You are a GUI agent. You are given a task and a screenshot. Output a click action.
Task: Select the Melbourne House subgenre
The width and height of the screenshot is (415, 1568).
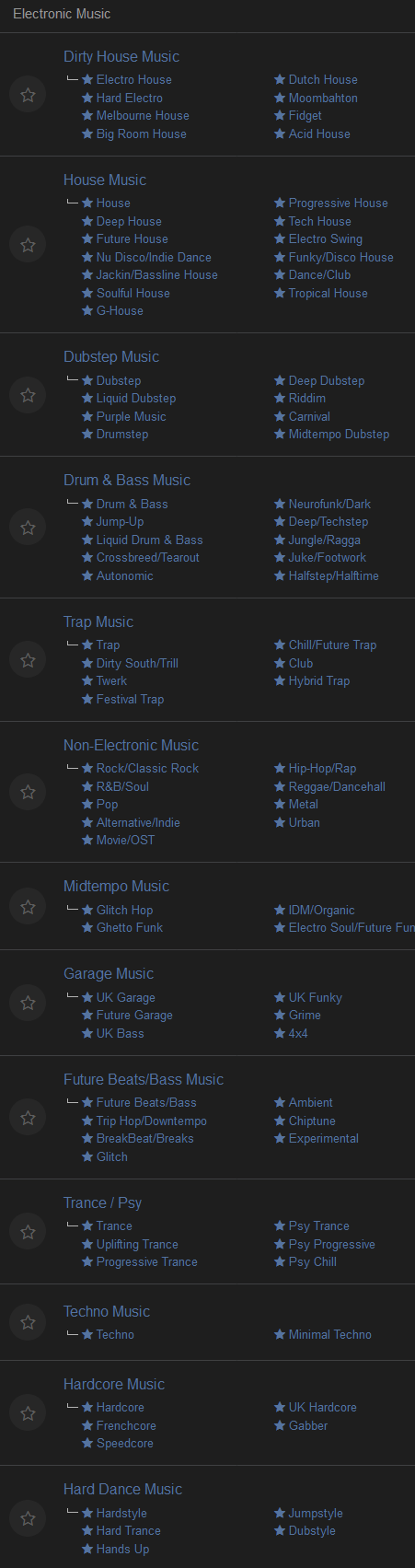click(x=143, y=116)
